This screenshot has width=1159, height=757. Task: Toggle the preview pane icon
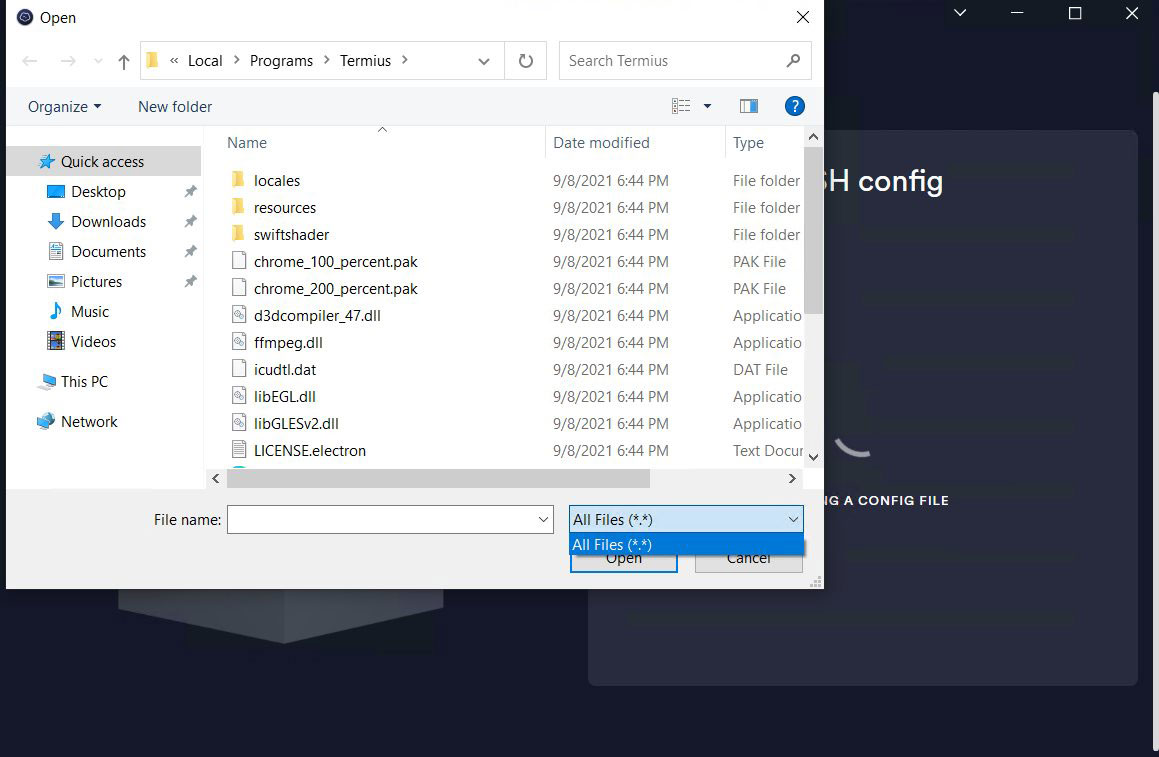pos(749,106)
